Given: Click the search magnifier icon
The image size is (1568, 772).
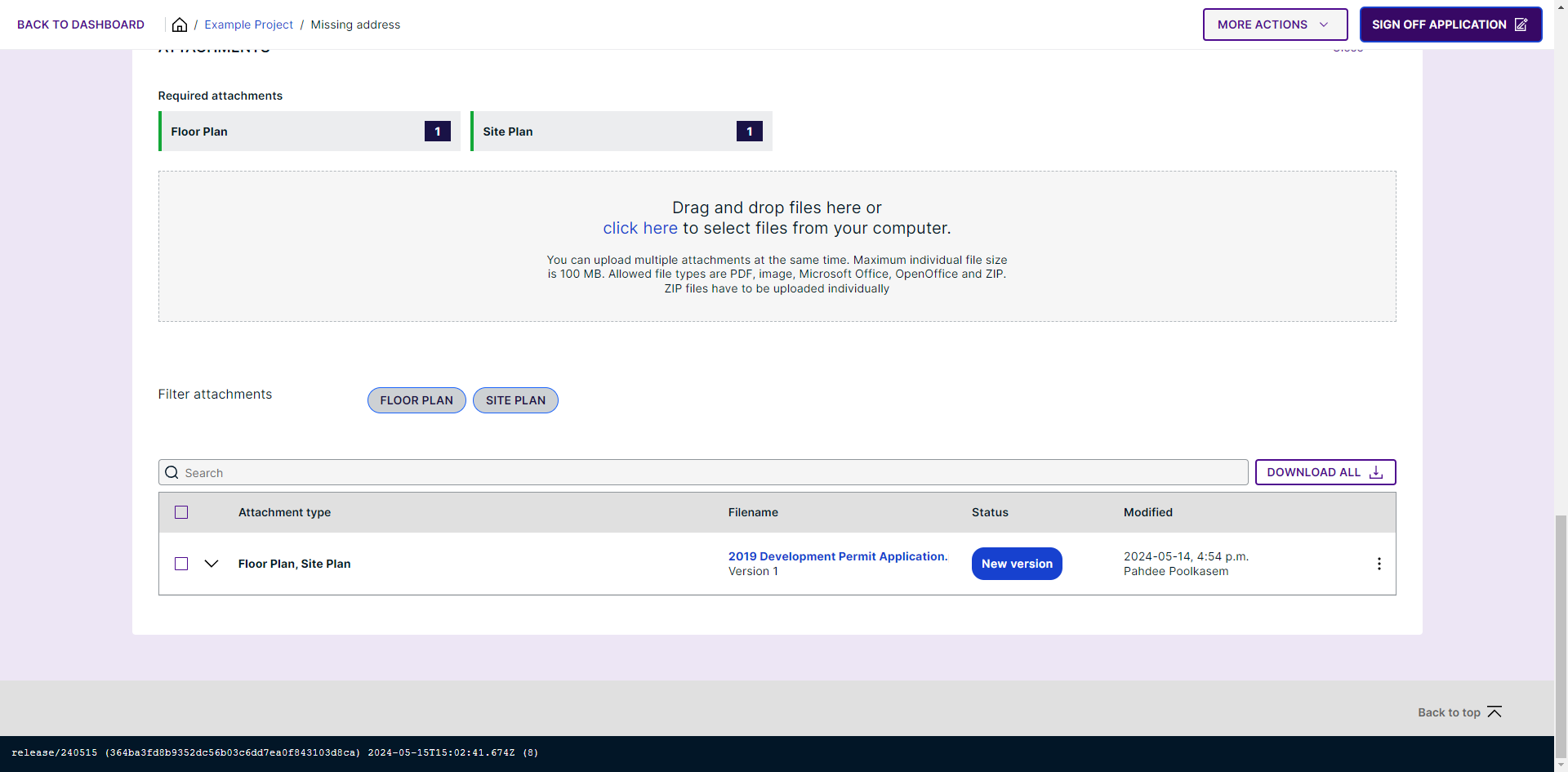Looking at the screenshot, I should (x=171, y=472).
